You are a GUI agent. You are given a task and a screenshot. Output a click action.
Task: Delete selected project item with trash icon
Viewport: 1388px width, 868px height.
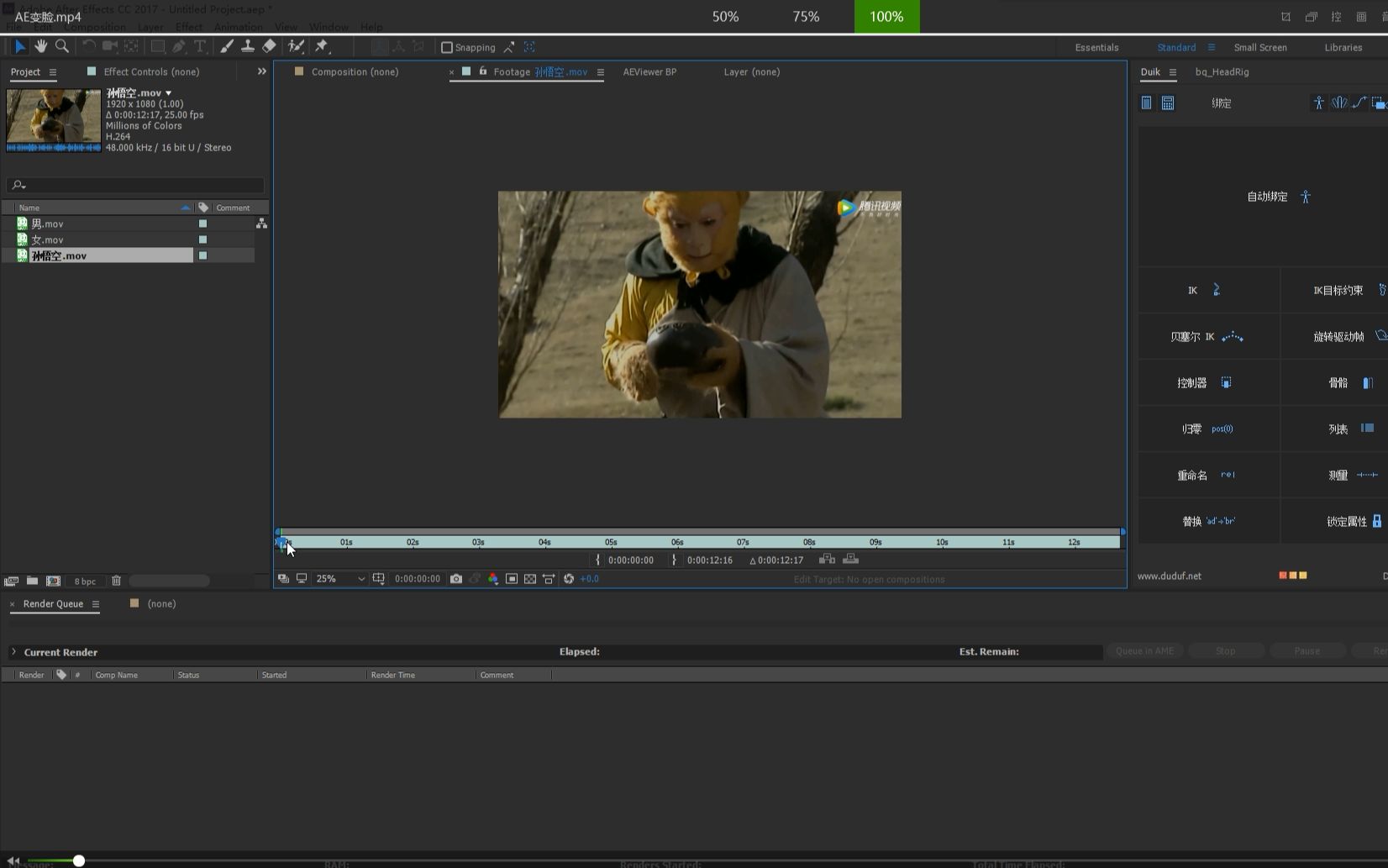[116, 581]
